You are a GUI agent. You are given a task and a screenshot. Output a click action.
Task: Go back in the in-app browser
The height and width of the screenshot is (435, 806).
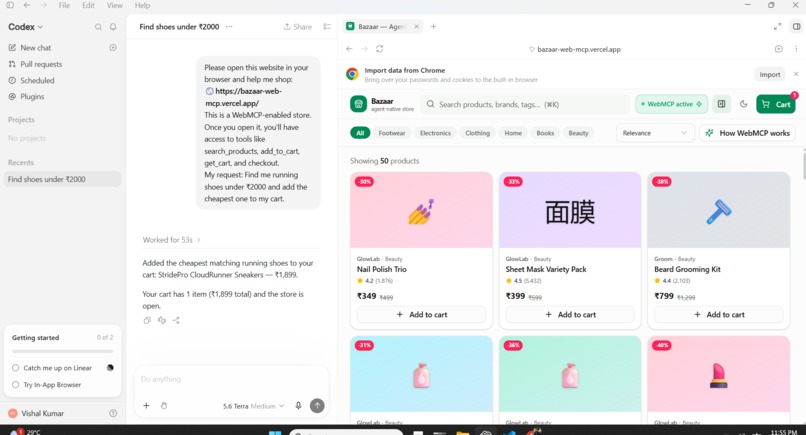point(350,49)
